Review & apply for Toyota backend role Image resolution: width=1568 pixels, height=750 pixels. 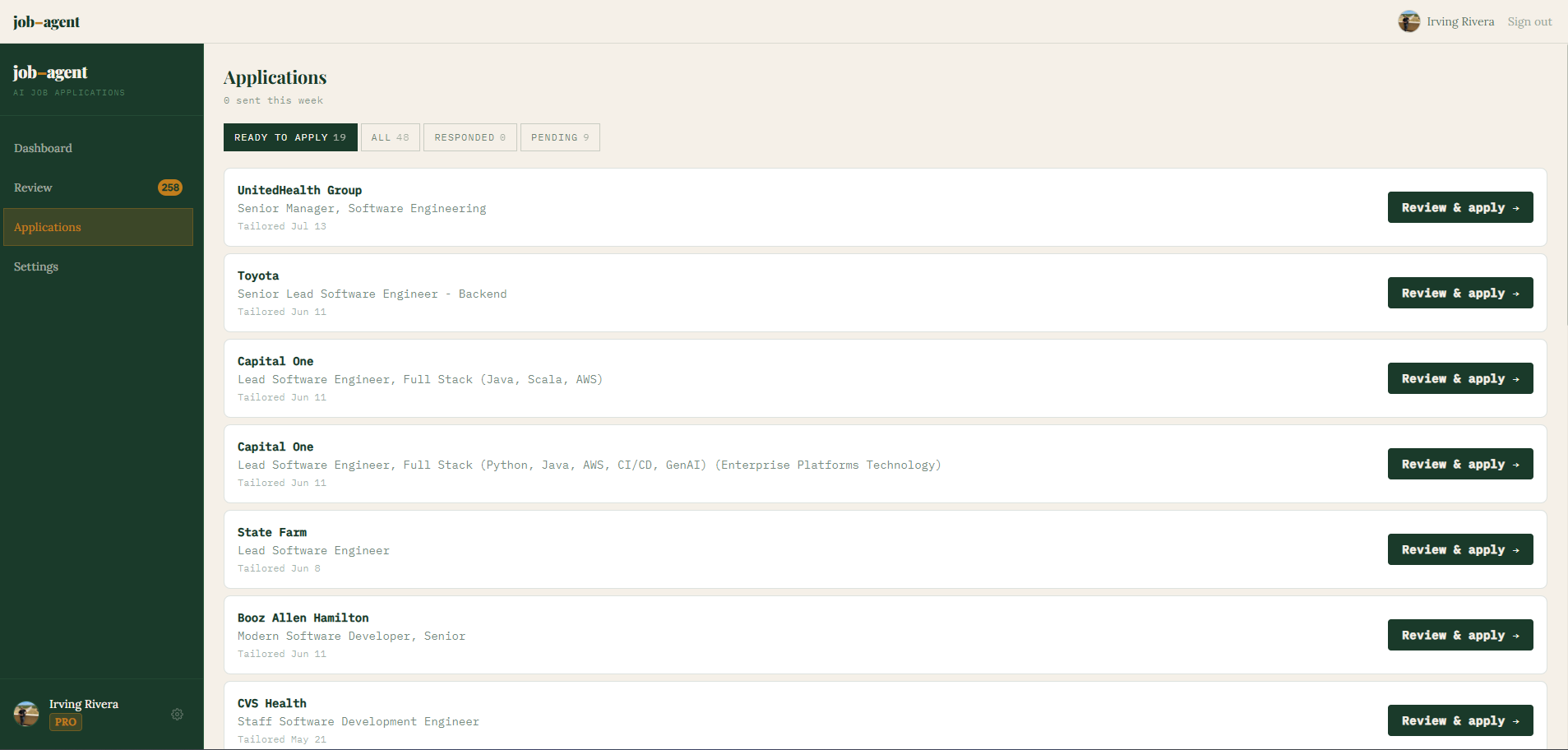1459,293
